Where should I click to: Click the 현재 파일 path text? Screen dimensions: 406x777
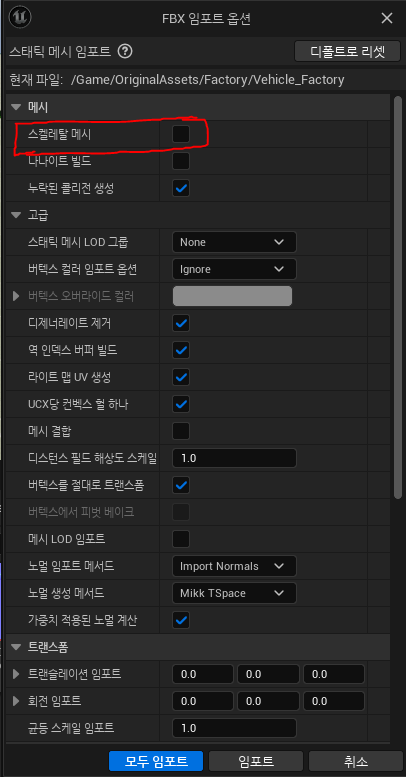click(208, 79)
